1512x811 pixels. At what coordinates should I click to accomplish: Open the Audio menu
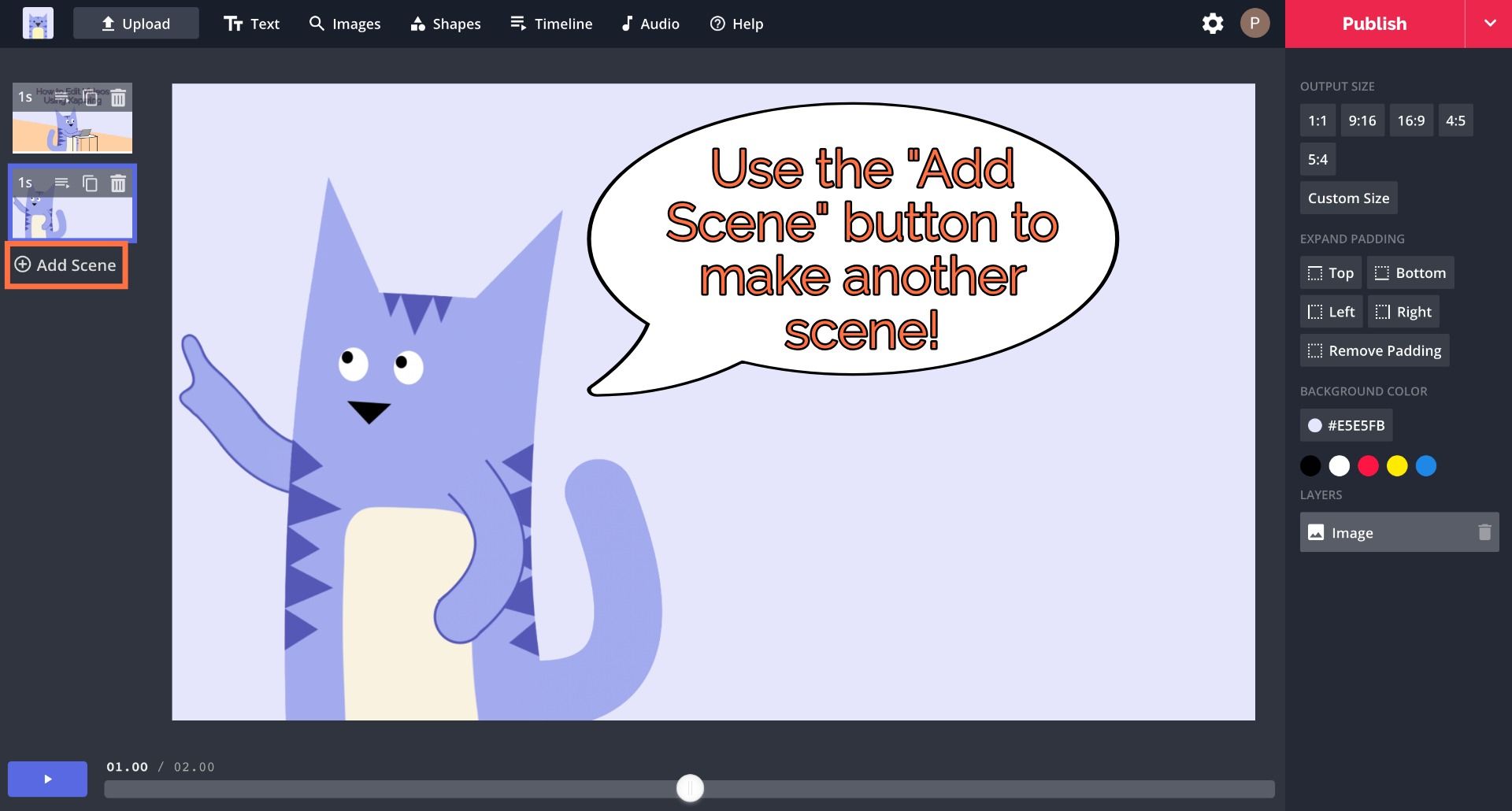tap(650, 24)
